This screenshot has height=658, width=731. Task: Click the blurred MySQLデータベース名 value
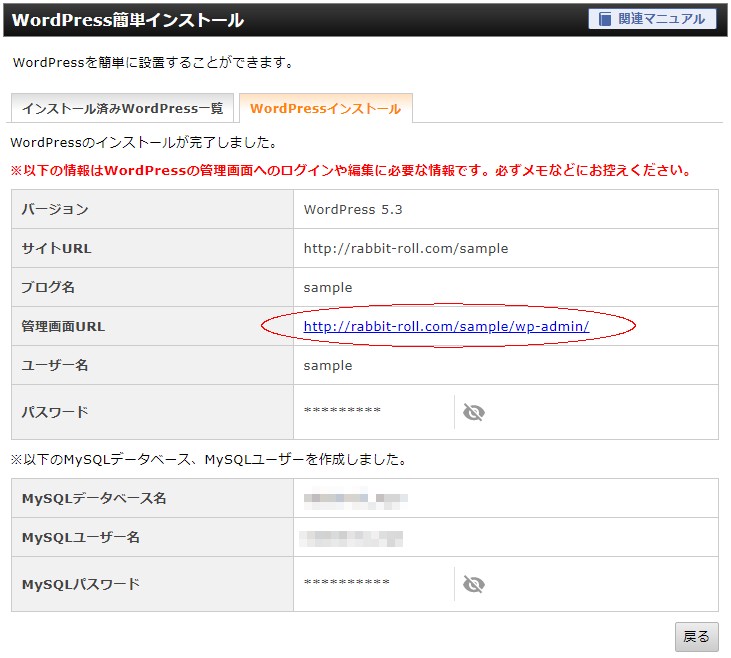click(x=356, y=499)
